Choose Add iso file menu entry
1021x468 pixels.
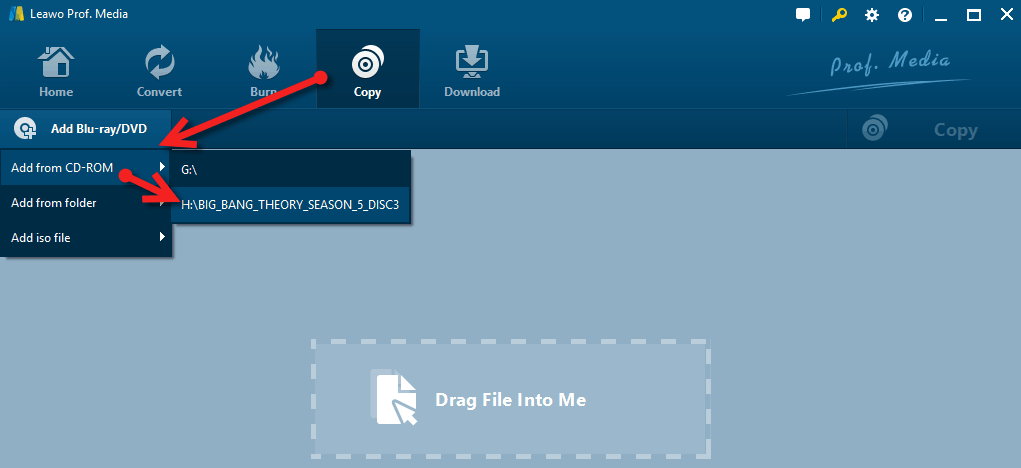point(86,238)
